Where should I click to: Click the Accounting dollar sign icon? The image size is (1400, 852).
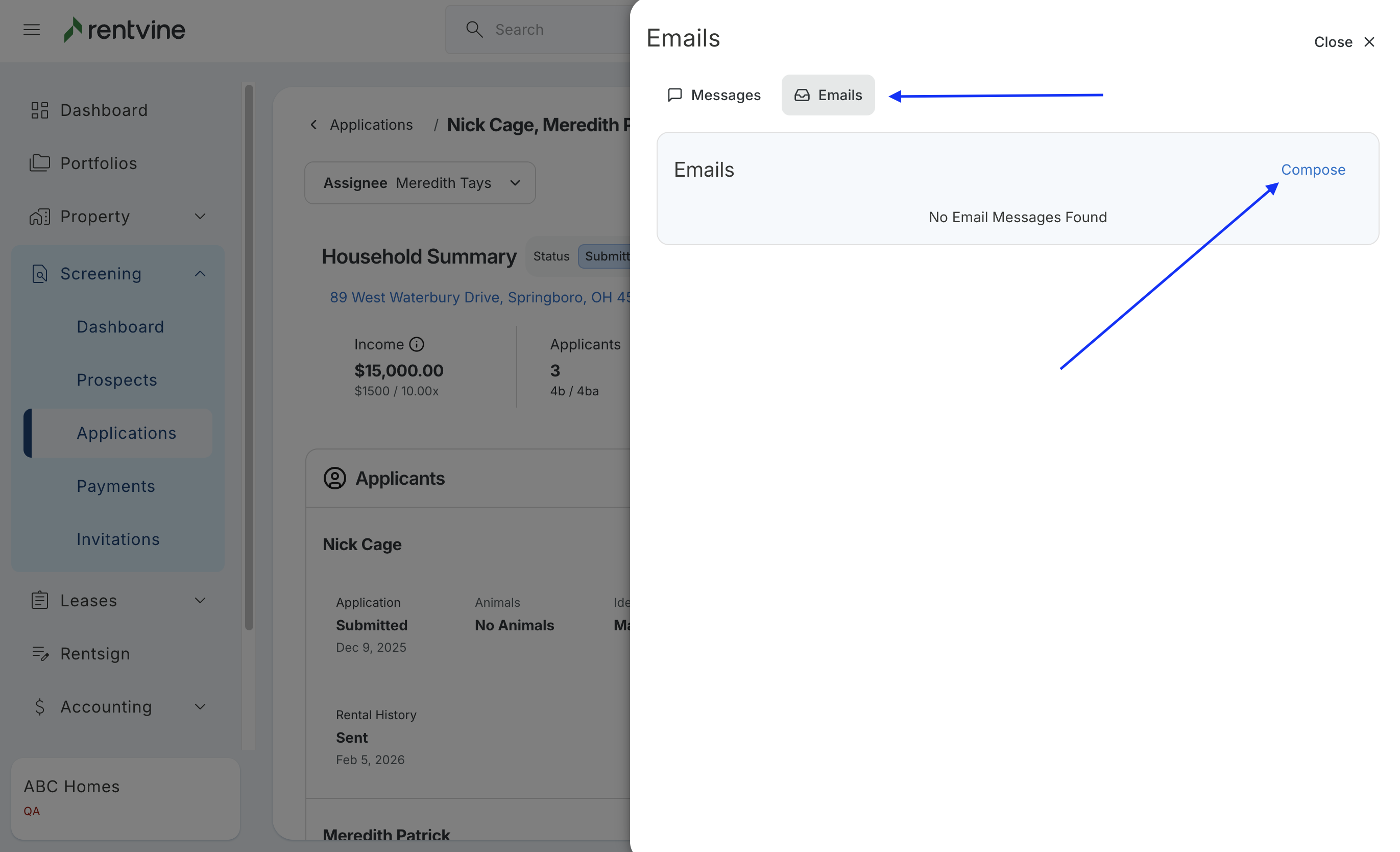pos(39,706)
